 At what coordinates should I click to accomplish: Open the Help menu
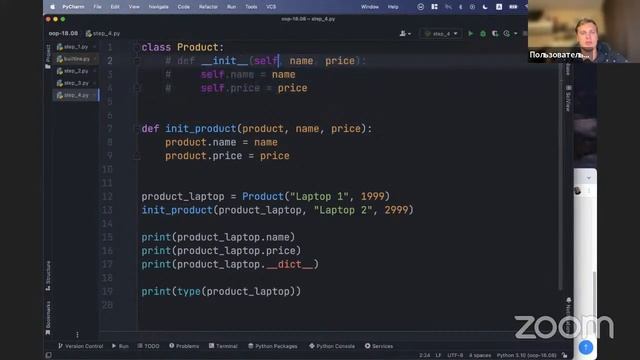(x=393, y=7)
